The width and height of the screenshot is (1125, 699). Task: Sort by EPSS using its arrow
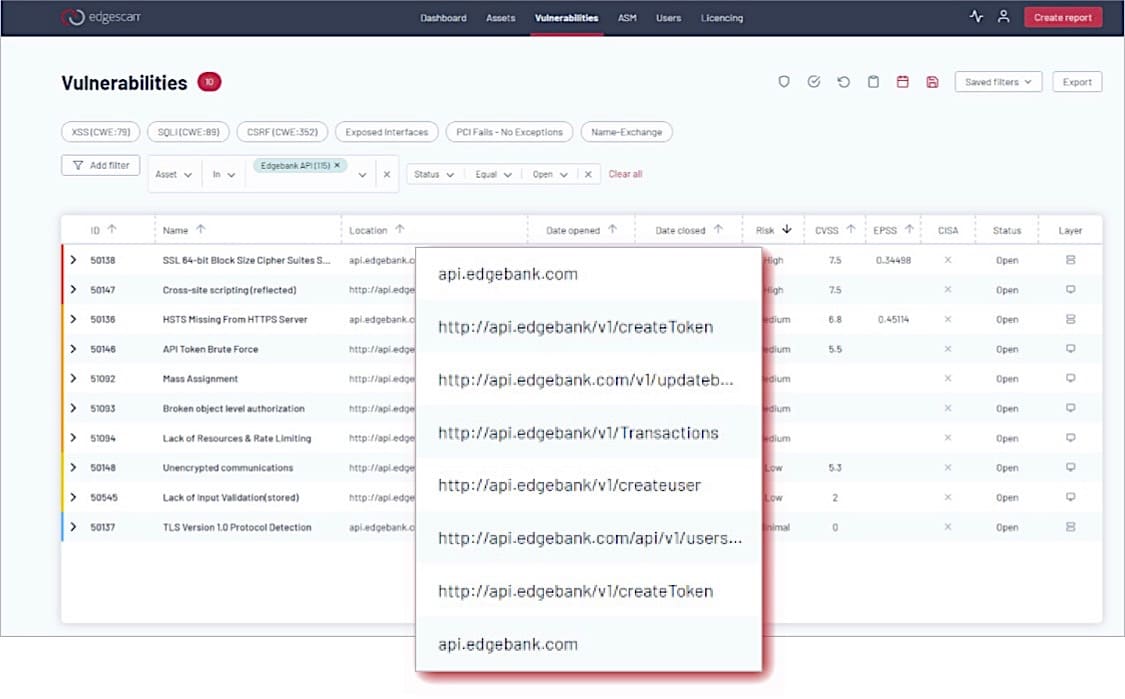tap(910, 230)
